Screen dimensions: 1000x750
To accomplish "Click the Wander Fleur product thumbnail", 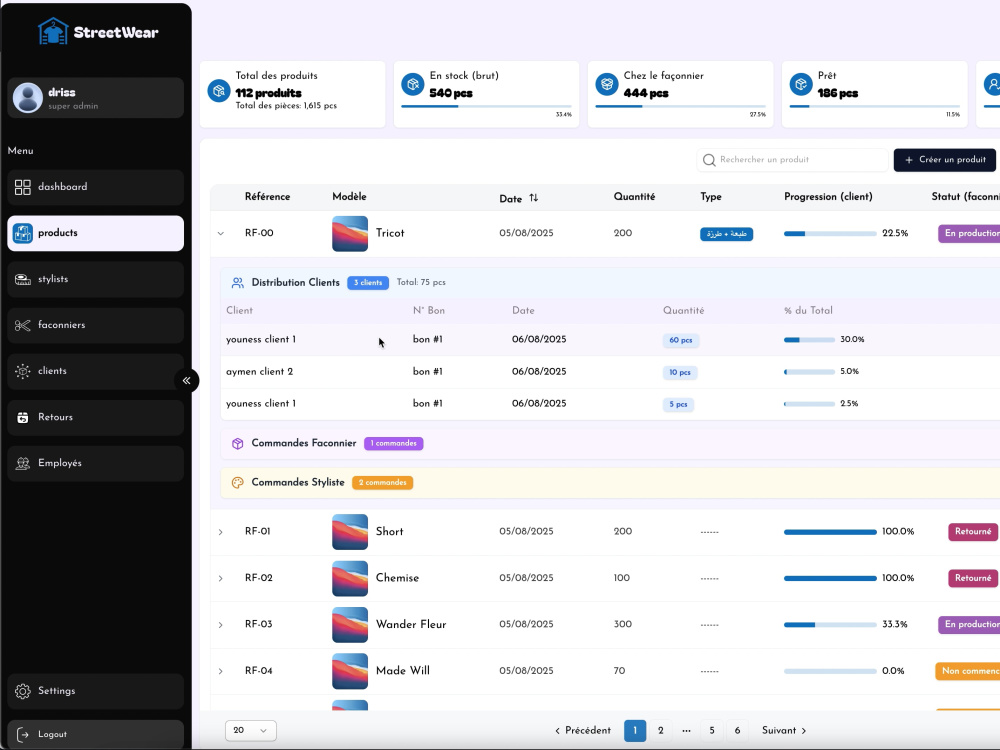I will pyautogui.click(x=350, y=625).
